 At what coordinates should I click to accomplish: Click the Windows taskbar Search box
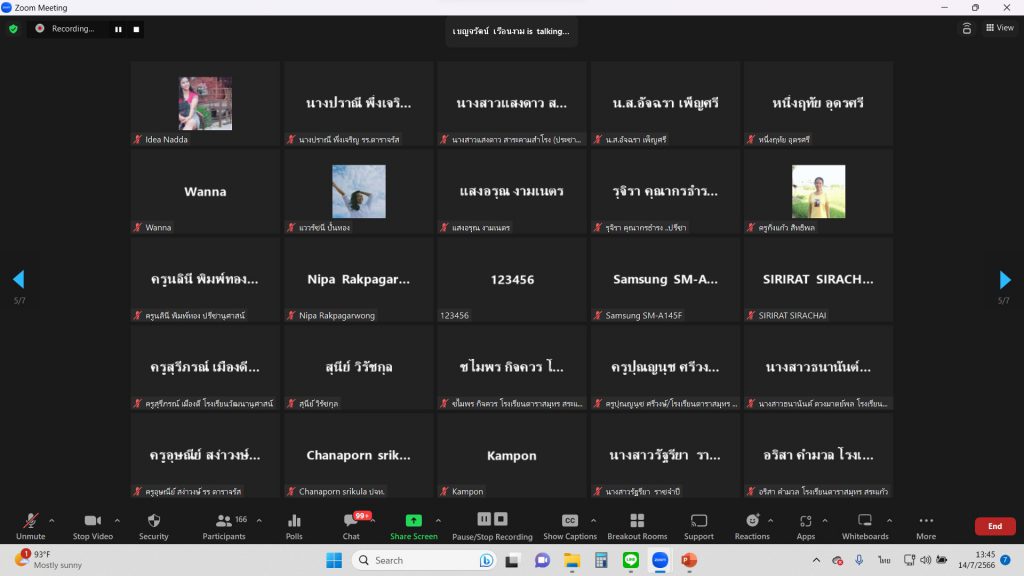(x=420, y=560)
